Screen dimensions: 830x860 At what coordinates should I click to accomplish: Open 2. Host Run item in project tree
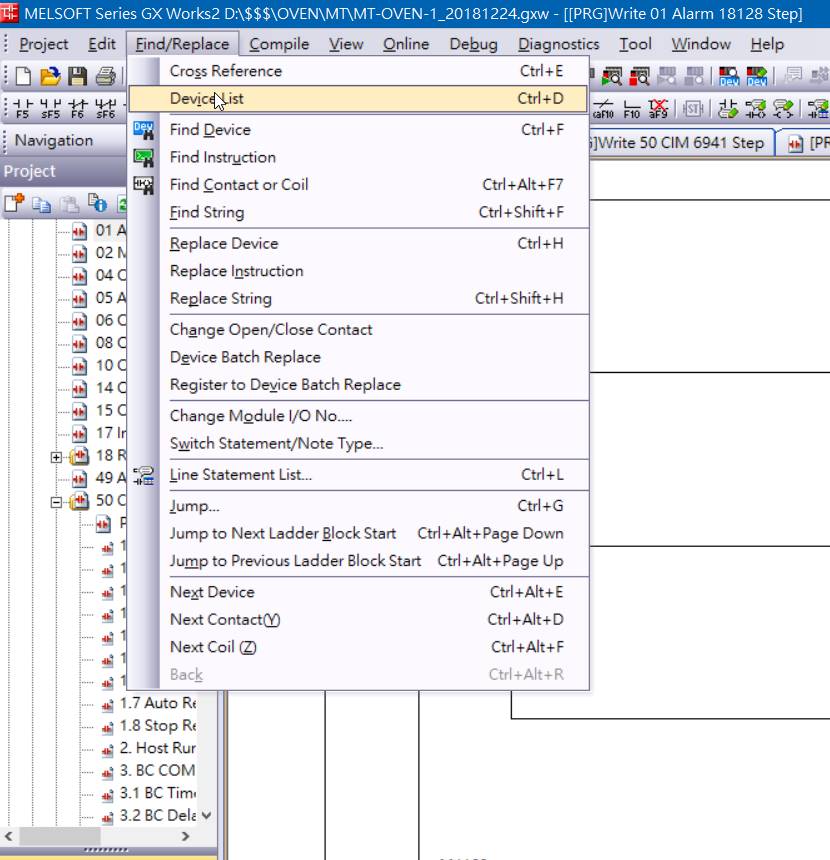[158, 748]
